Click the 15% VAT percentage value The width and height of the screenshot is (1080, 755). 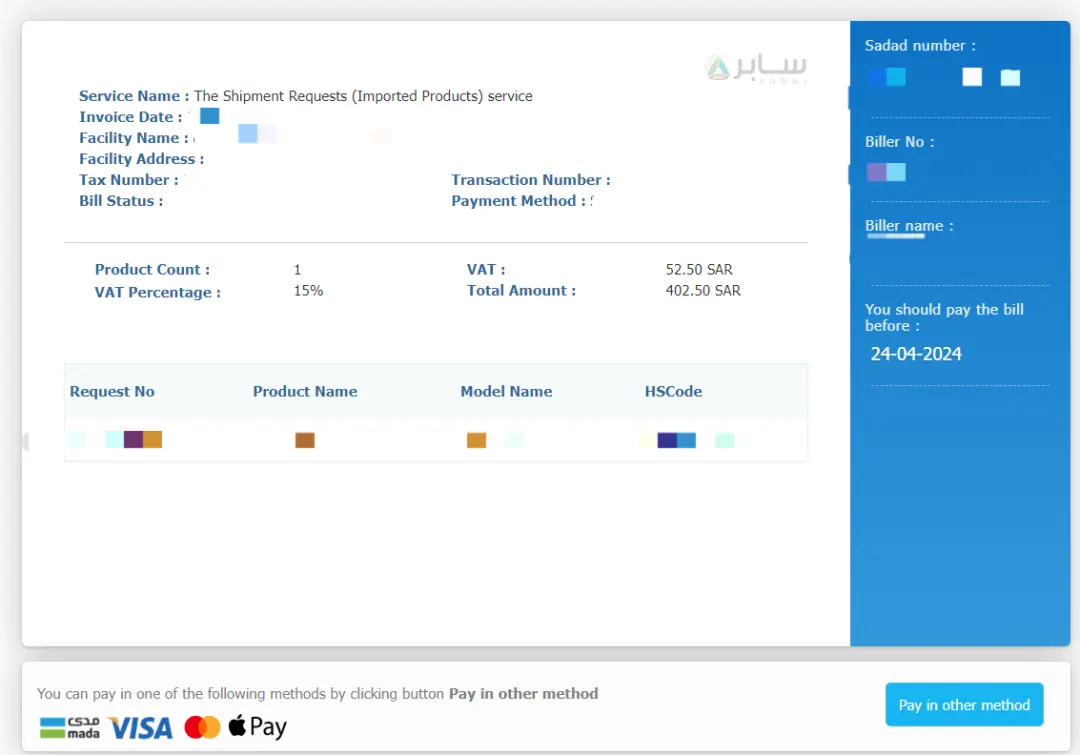[x=308, y=291]
